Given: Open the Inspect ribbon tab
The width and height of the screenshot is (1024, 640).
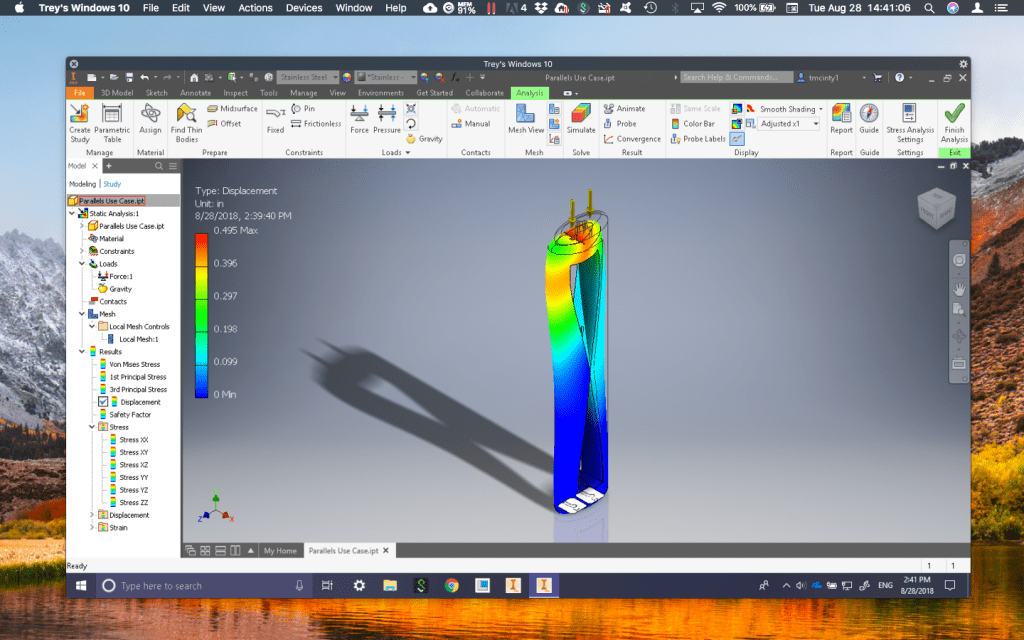Looking at the screenshot, I should click(235, 93).
